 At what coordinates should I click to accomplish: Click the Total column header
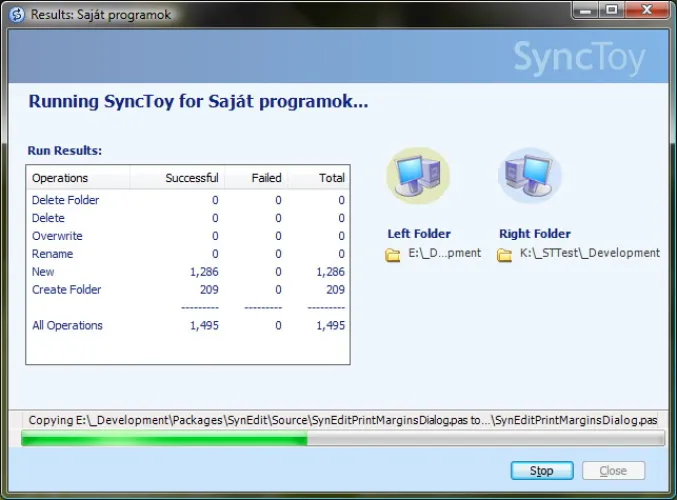[319, 177]
